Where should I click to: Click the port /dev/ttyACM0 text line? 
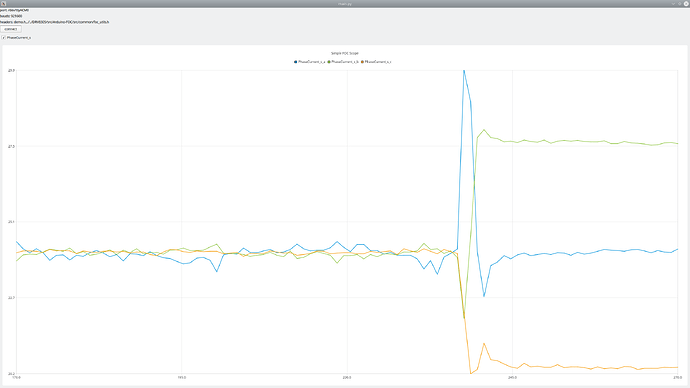(x=15, y=10)
